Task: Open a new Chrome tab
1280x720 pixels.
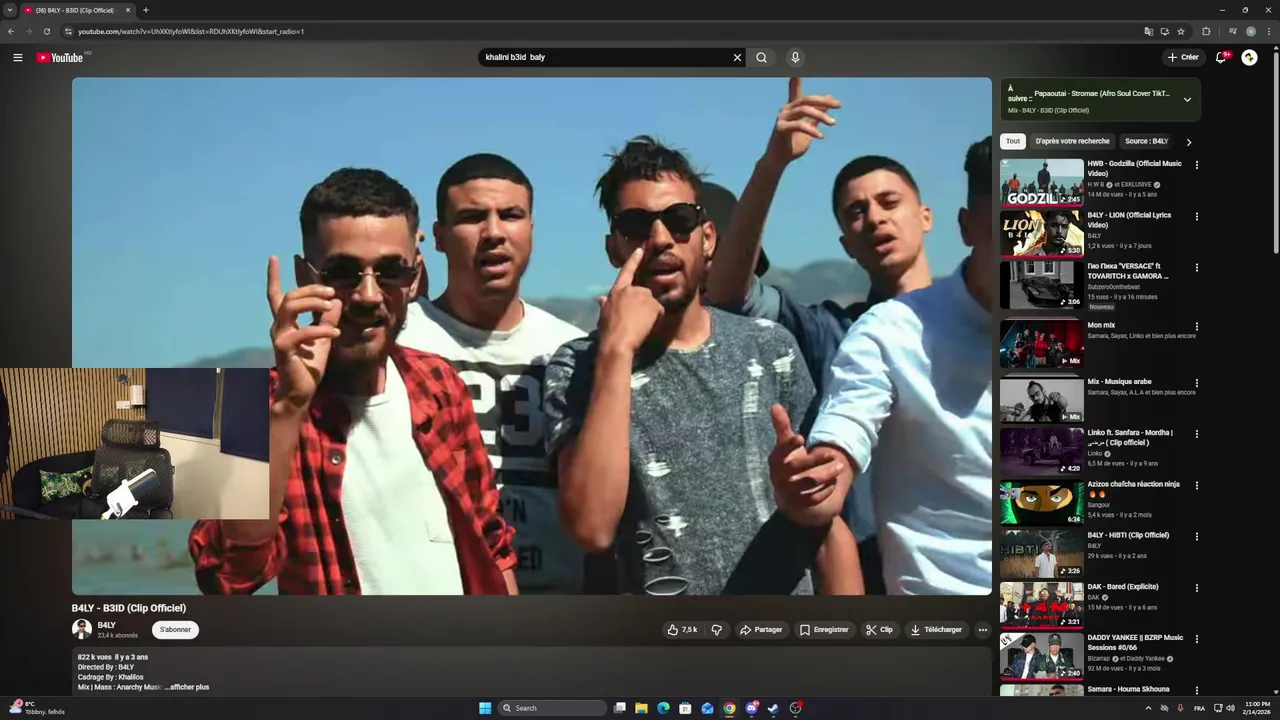Action: [x=145, y=10]
